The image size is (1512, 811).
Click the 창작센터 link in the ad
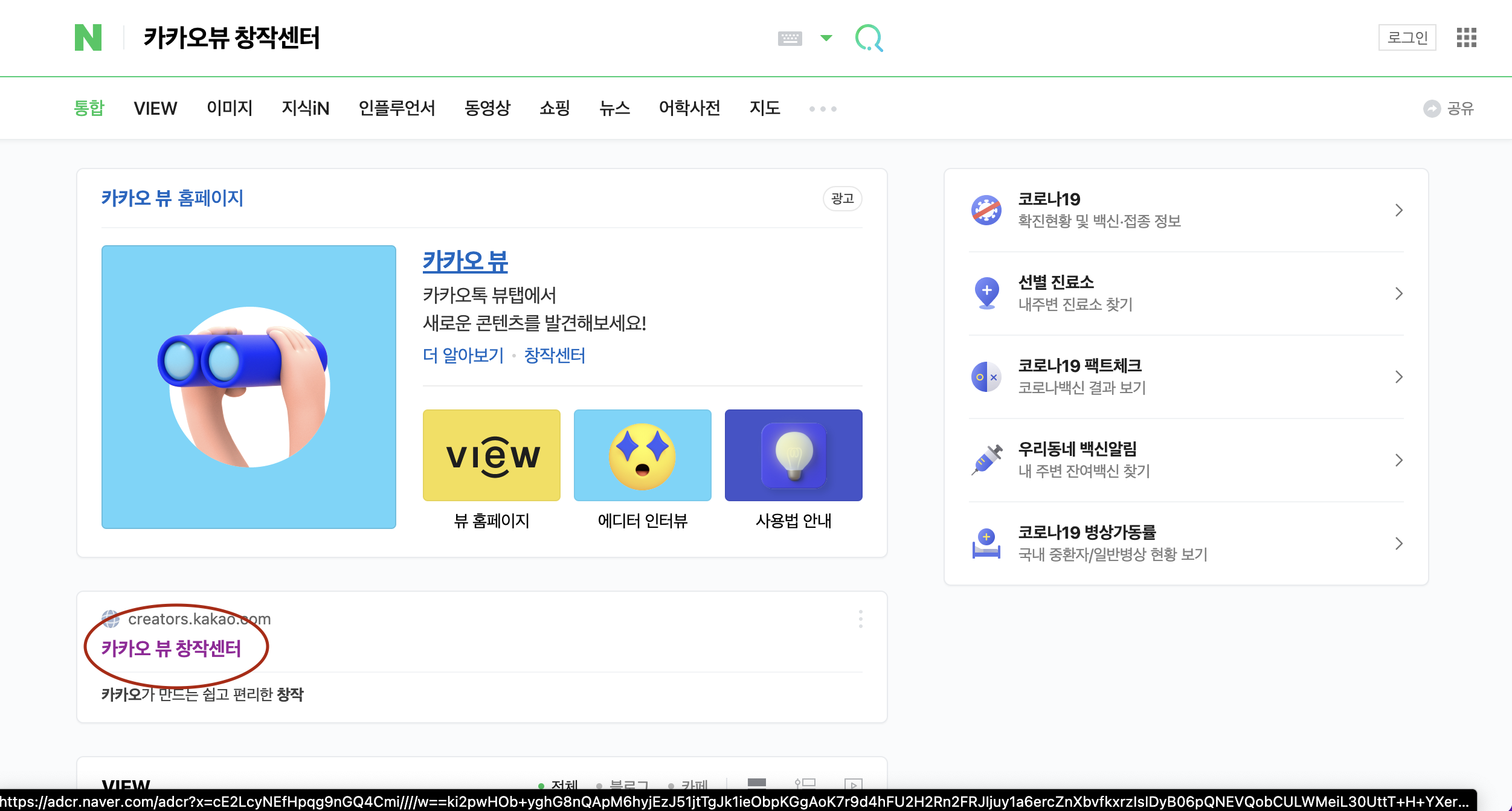pyautogui.click(x=555, y=355)
